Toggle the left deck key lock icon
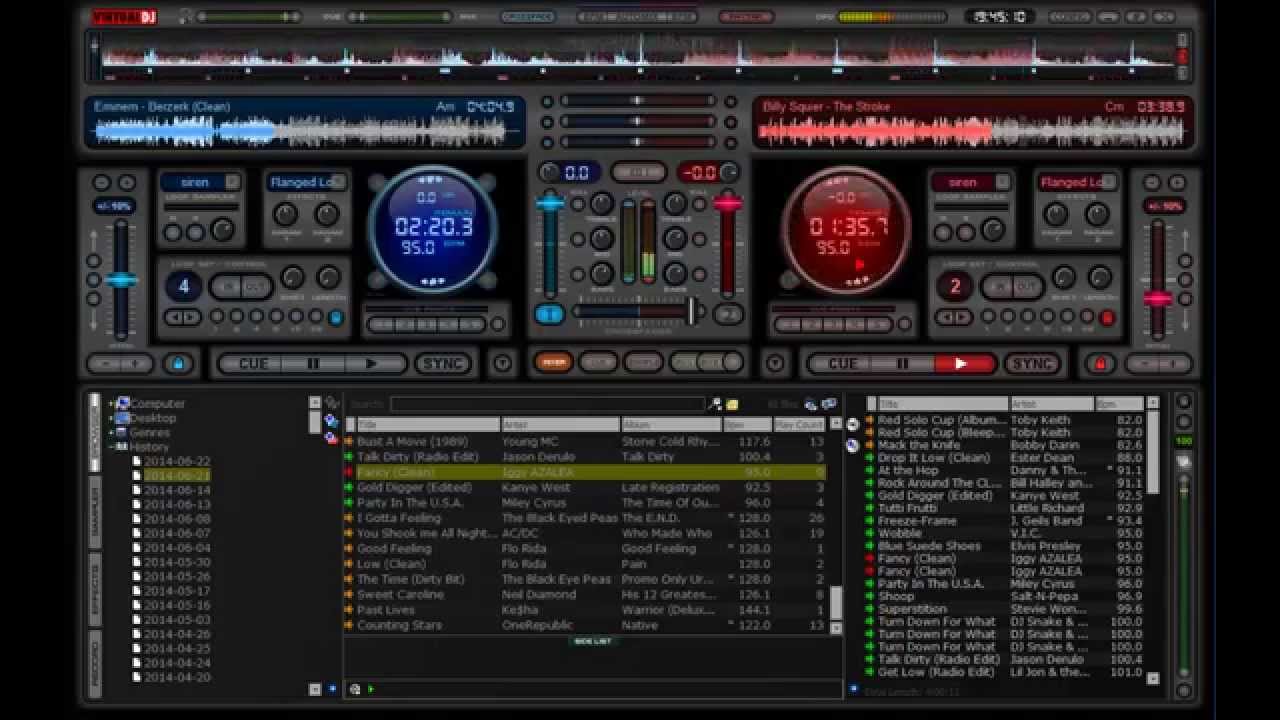Viewport: 1280px width, 720px height. click(179, 364)
